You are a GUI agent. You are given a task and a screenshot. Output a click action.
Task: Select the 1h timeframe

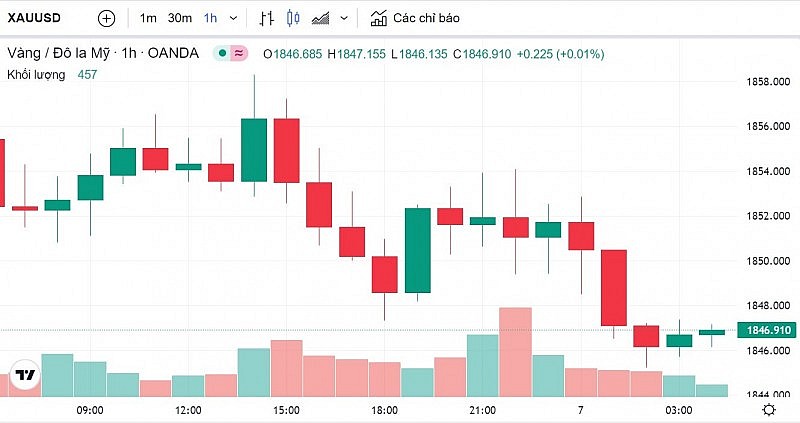210,18
